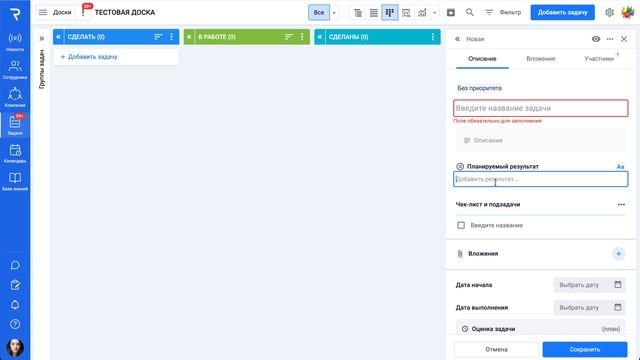640x360 pixels.
Task: Open the analytics chart view
Action: click(x=422, y=13)
